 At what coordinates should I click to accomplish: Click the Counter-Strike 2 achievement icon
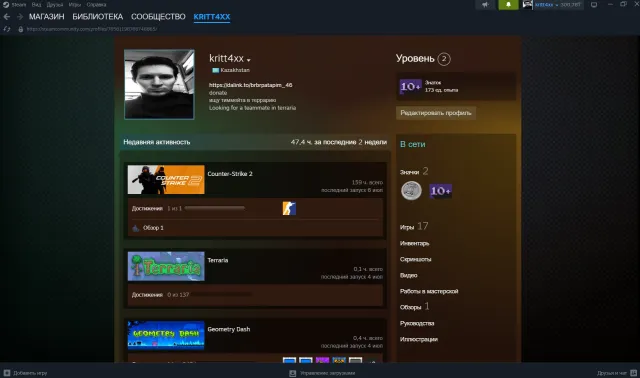(x=289, y=208)
